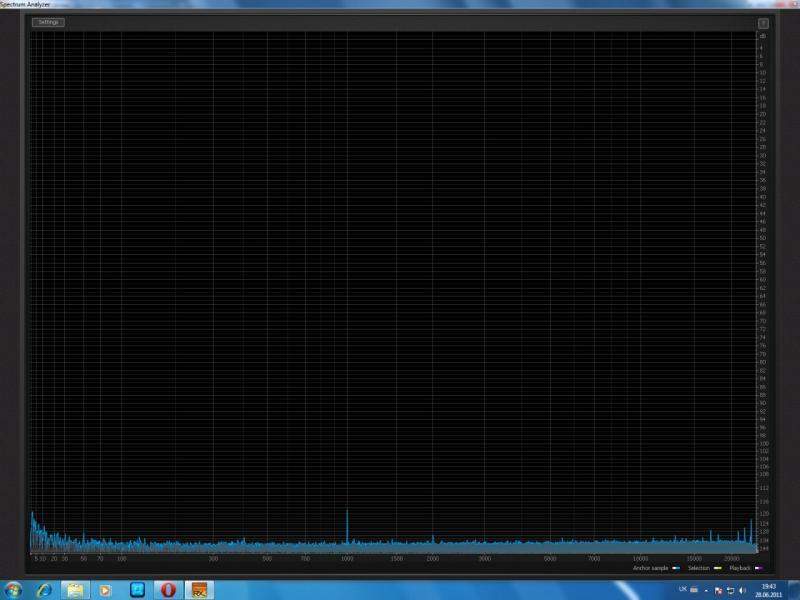Click the 2000 label on the frequency axis
Viewport: 800px width, 600px height.
coord(433,559)
